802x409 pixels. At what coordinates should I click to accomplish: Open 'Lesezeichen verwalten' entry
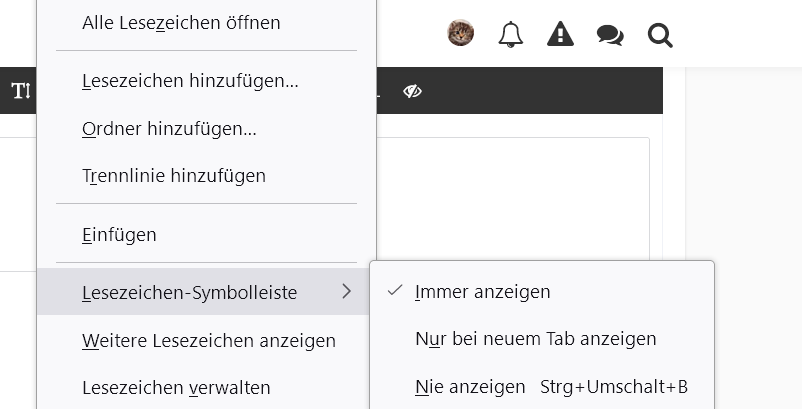point(176,388)
